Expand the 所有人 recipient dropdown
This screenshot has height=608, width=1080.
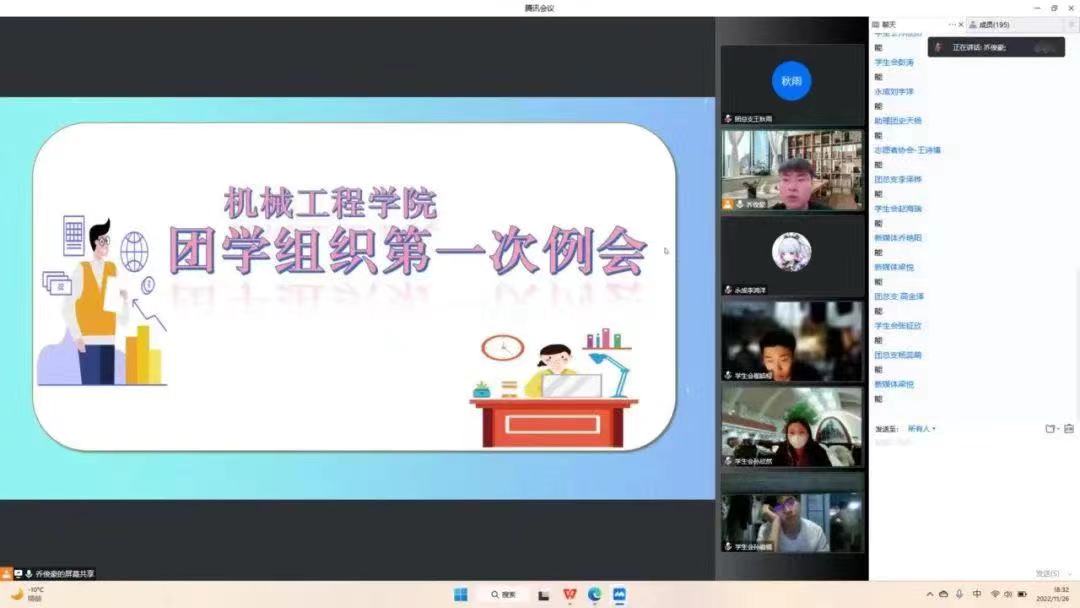point(921,429)
